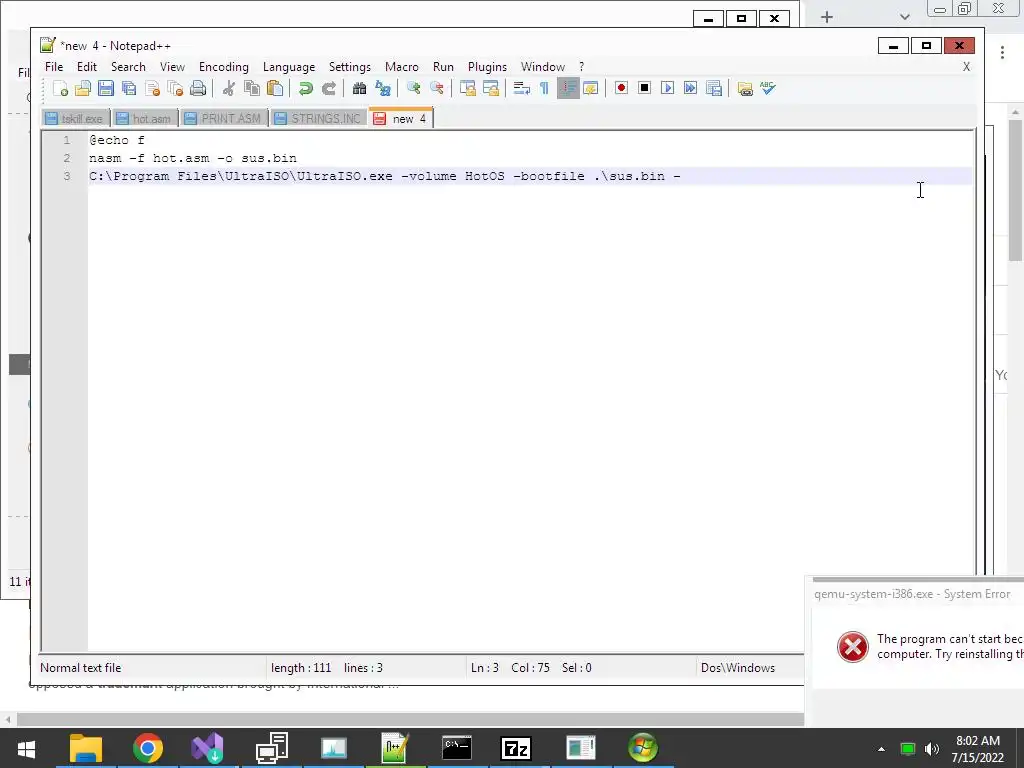Image resolution: width=1024 pixels, height=768 pixels.
Task: Select the new 4 tab
Action: pyautogui.click(x=400, y=118)
